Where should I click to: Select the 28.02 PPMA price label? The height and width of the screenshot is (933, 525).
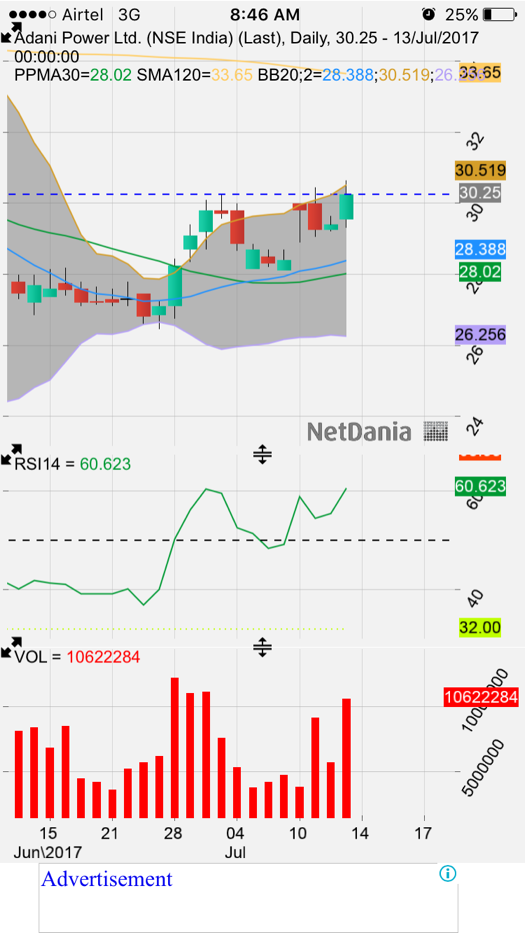coord(480,272)
